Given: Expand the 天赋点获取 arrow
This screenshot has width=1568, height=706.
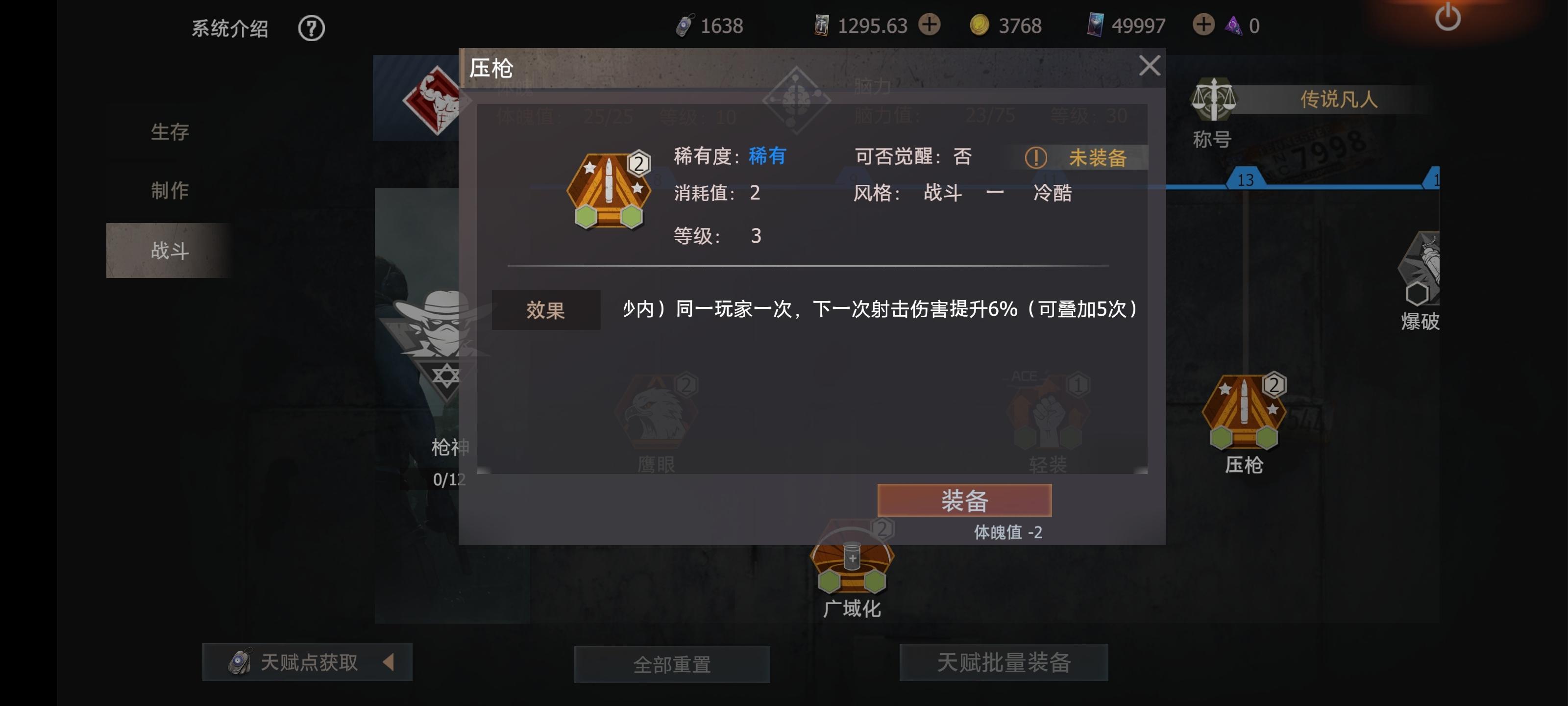Looking at the screenshot, I should 389,661.
